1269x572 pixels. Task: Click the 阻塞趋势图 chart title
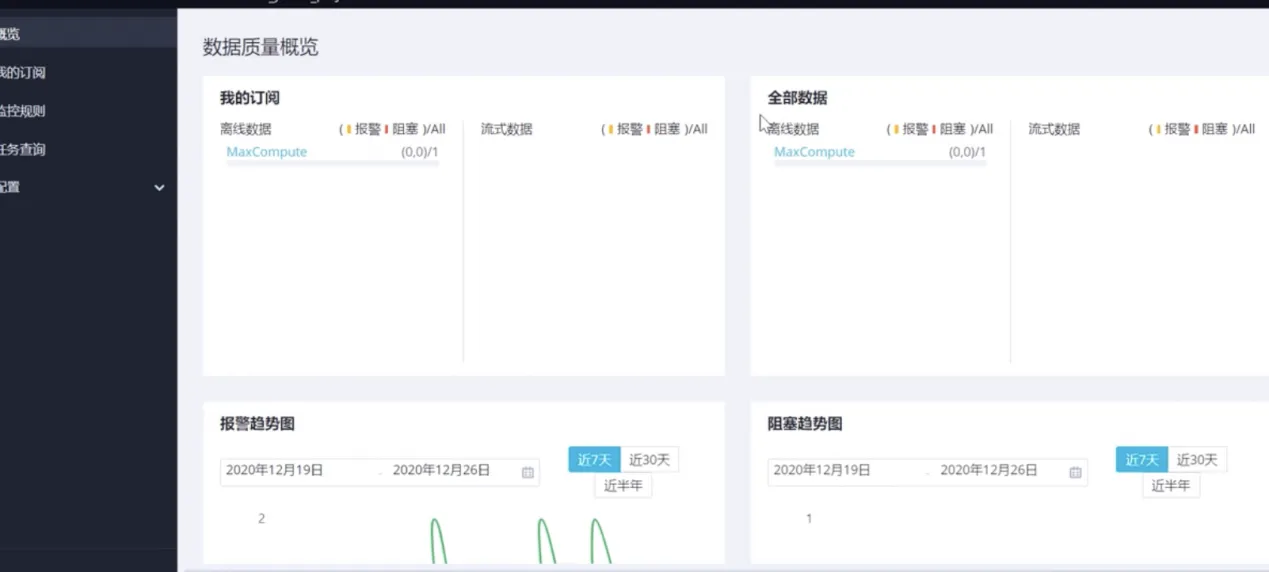(x=805, y=424)
